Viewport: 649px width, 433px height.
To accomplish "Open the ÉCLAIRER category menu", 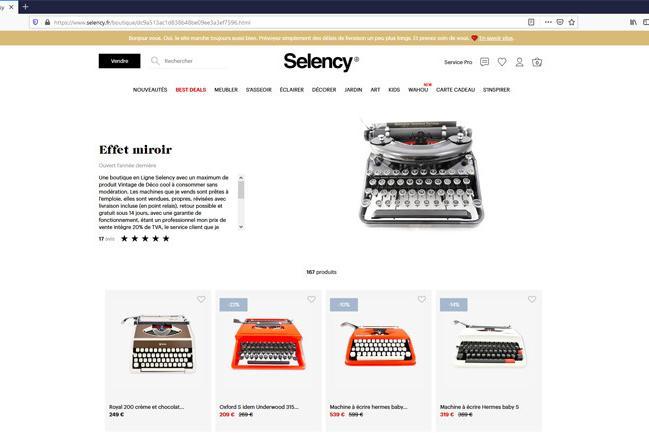I will point(292,90).
